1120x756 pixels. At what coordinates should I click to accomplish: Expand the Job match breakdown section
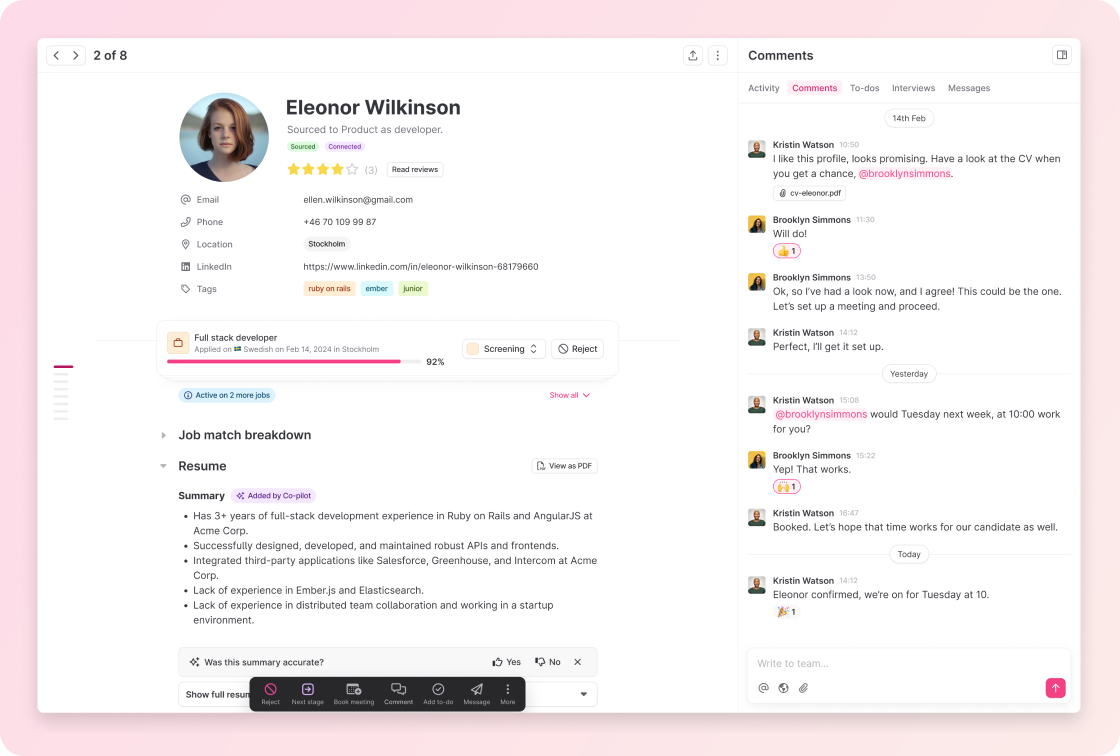click(x=164, y=435)
